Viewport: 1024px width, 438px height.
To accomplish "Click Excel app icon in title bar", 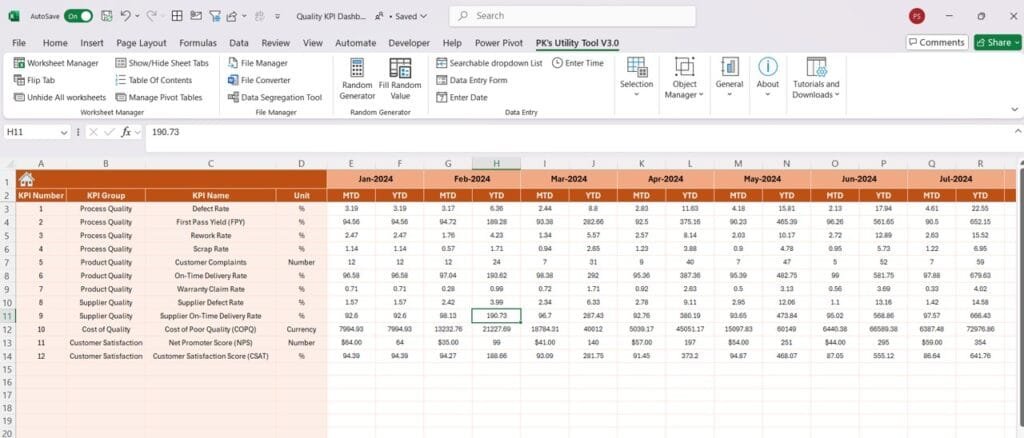I will coord(14,16).
